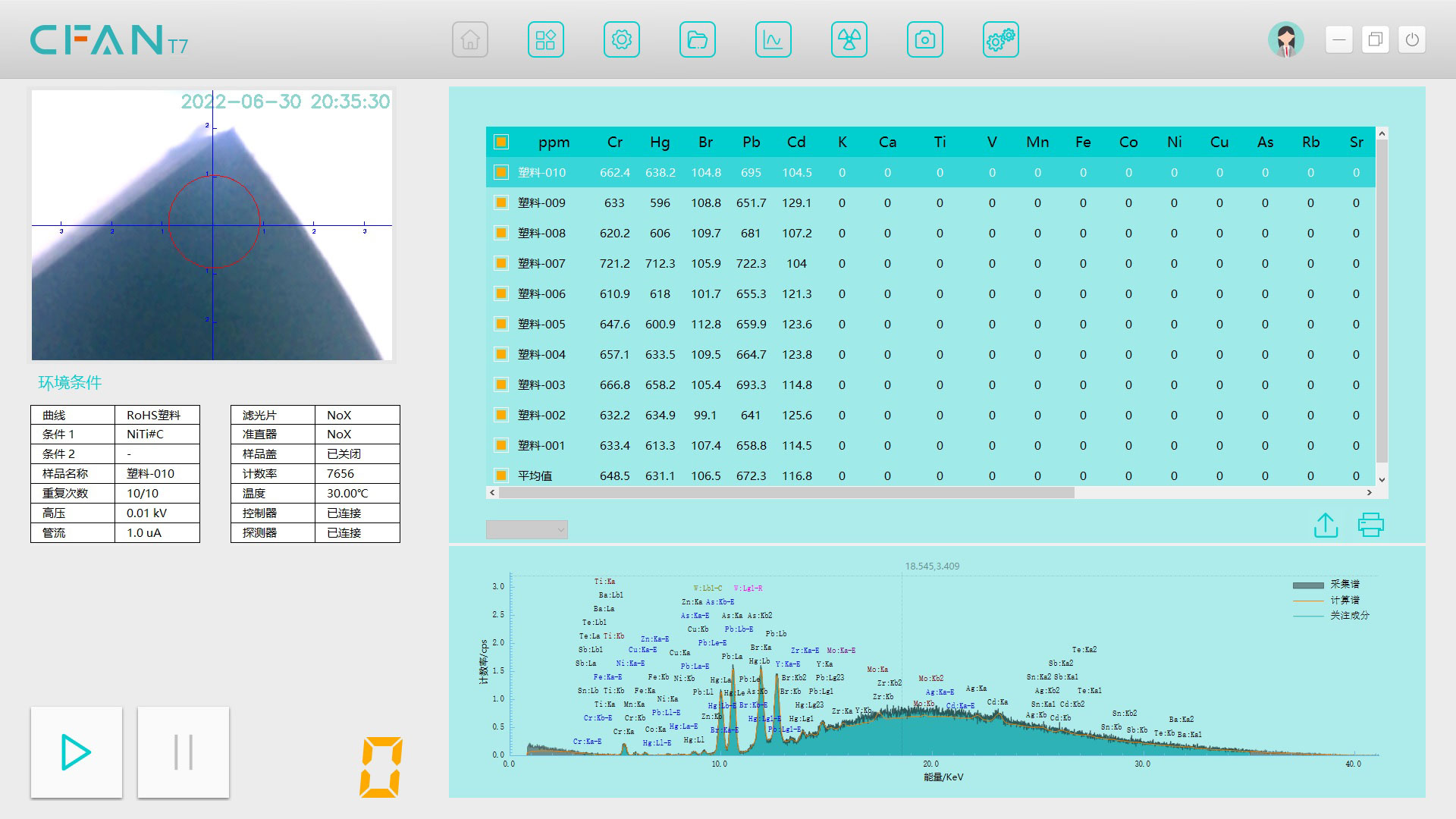This screenshot has height=819, width=1456.
Task: Open the folder file browser icon
Action: pyautogui.click(x=698, y=39)
